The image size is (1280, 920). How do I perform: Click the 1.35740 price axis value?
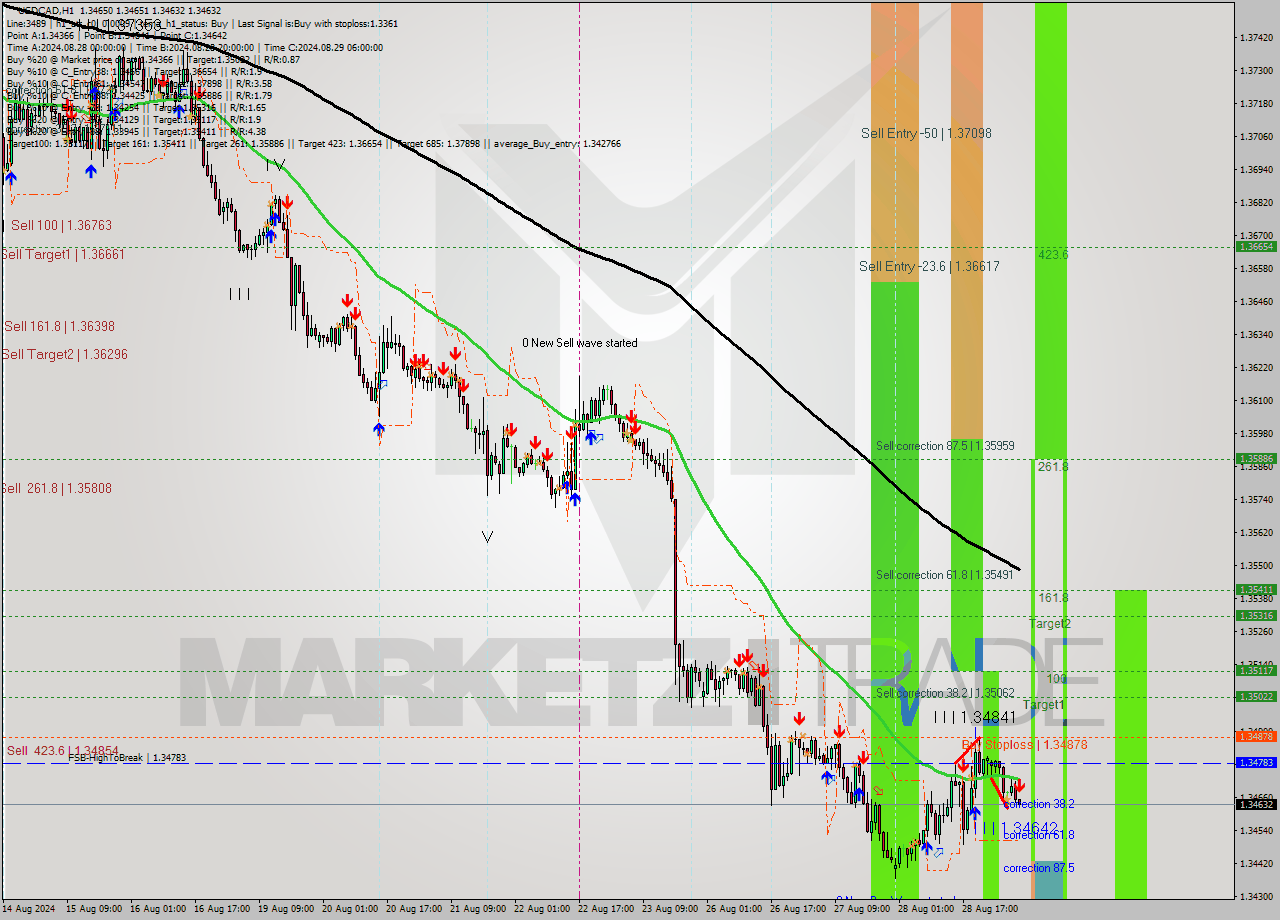tap(1255, 500)
